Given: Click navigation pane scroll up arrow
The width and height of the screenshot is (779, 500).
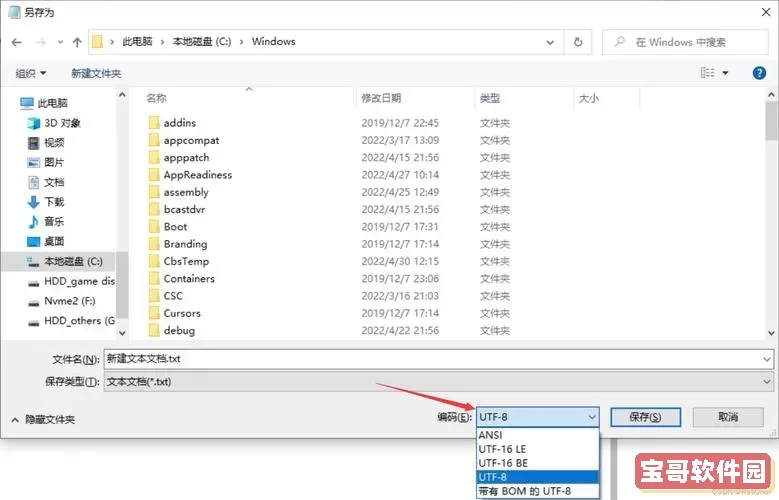Looking at the screenshot, I should tap(122, 94).
